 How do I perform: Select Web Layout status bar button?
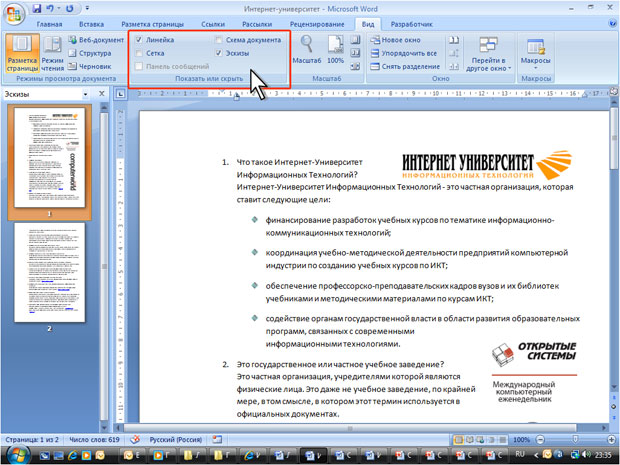point(480,440)
